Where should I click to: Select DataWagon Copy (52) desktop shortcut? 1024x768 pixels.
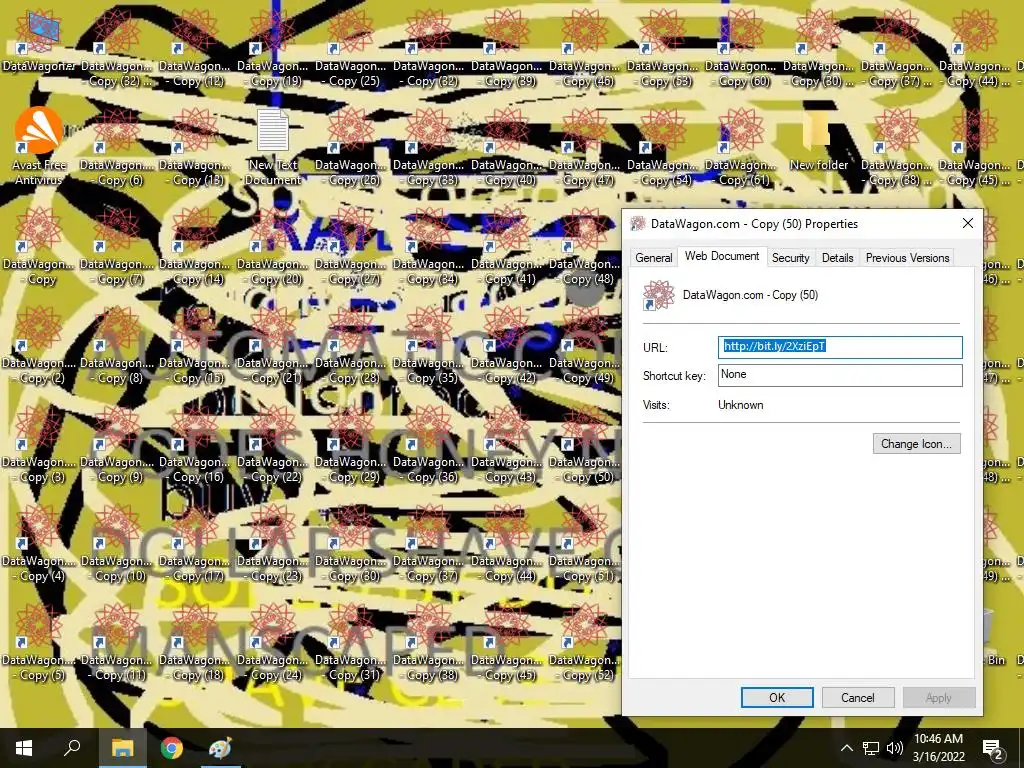coord(585,641)
